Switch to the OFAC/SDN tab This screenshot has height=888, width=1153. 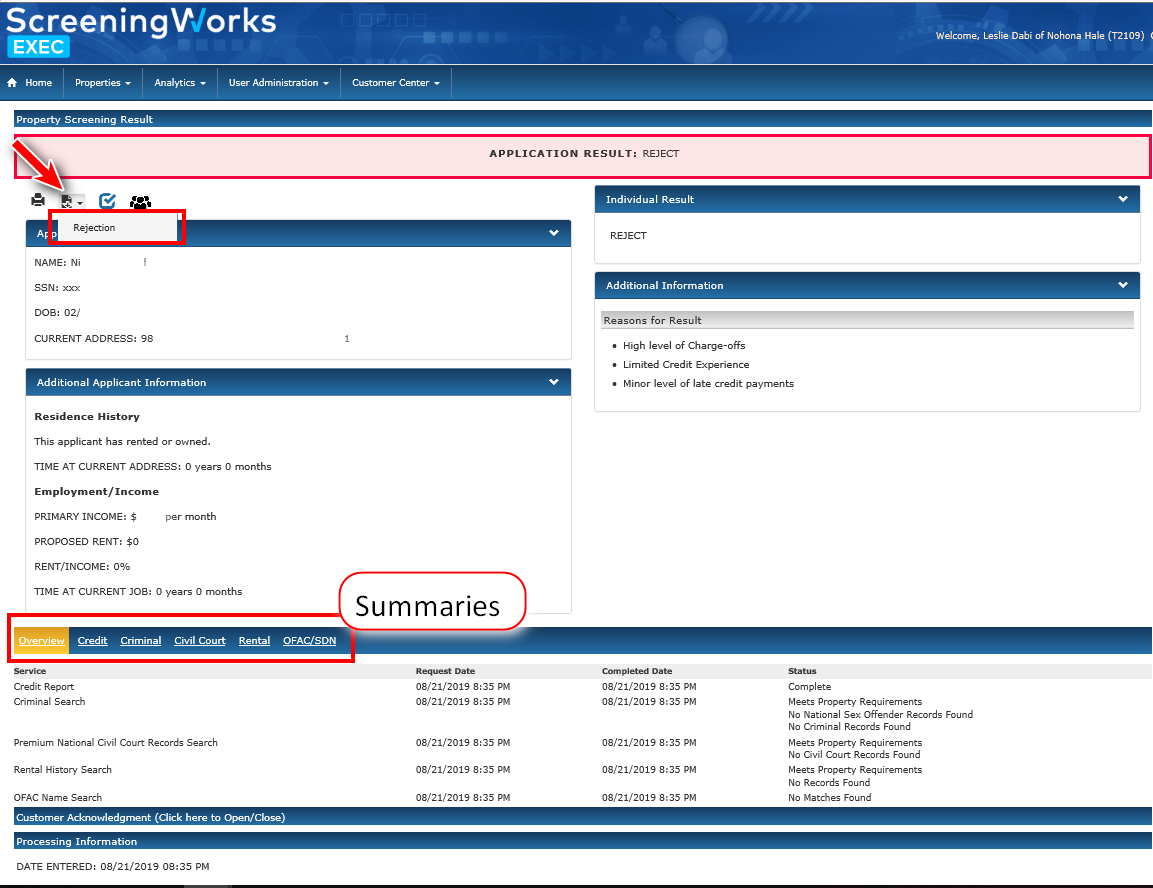pyautogui.click(x=310, y=640)
